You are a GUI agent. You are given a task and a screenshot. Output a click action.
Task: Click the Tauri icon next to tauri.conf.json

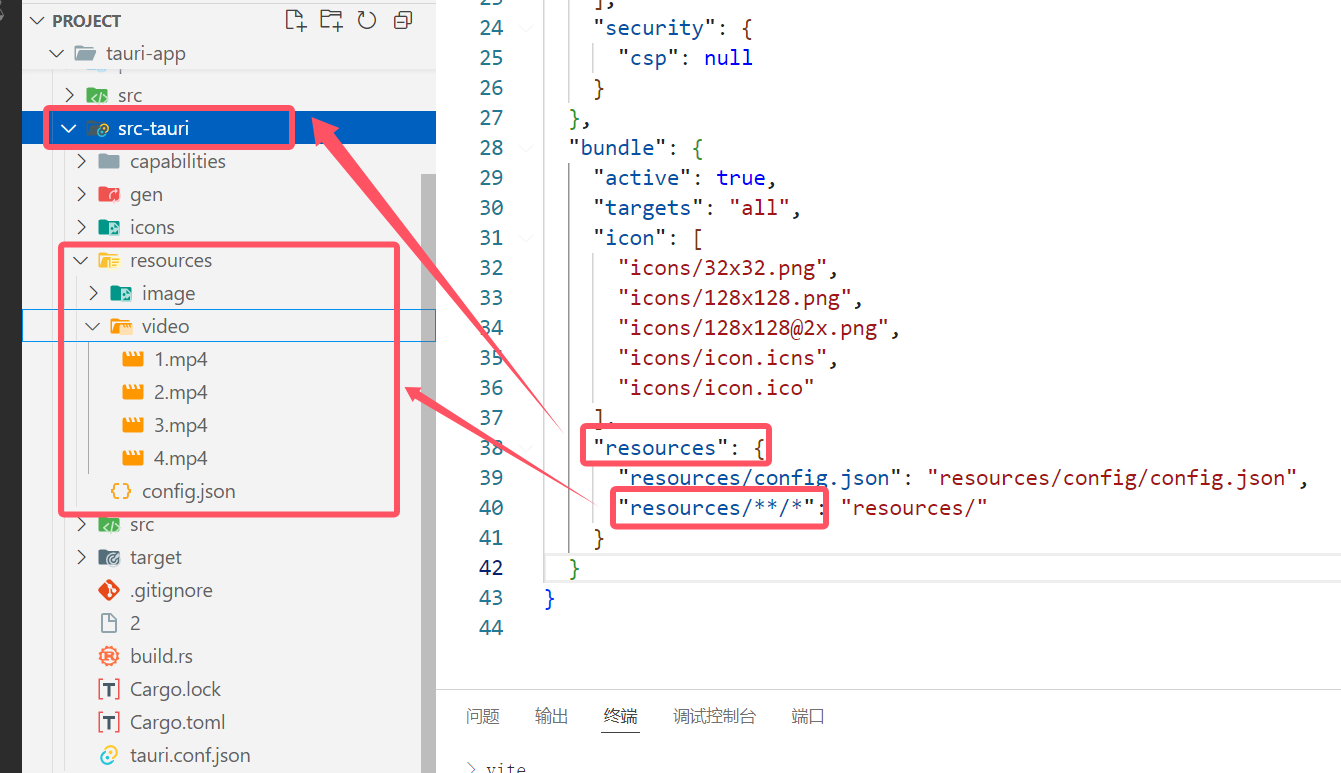click(108, 755)
